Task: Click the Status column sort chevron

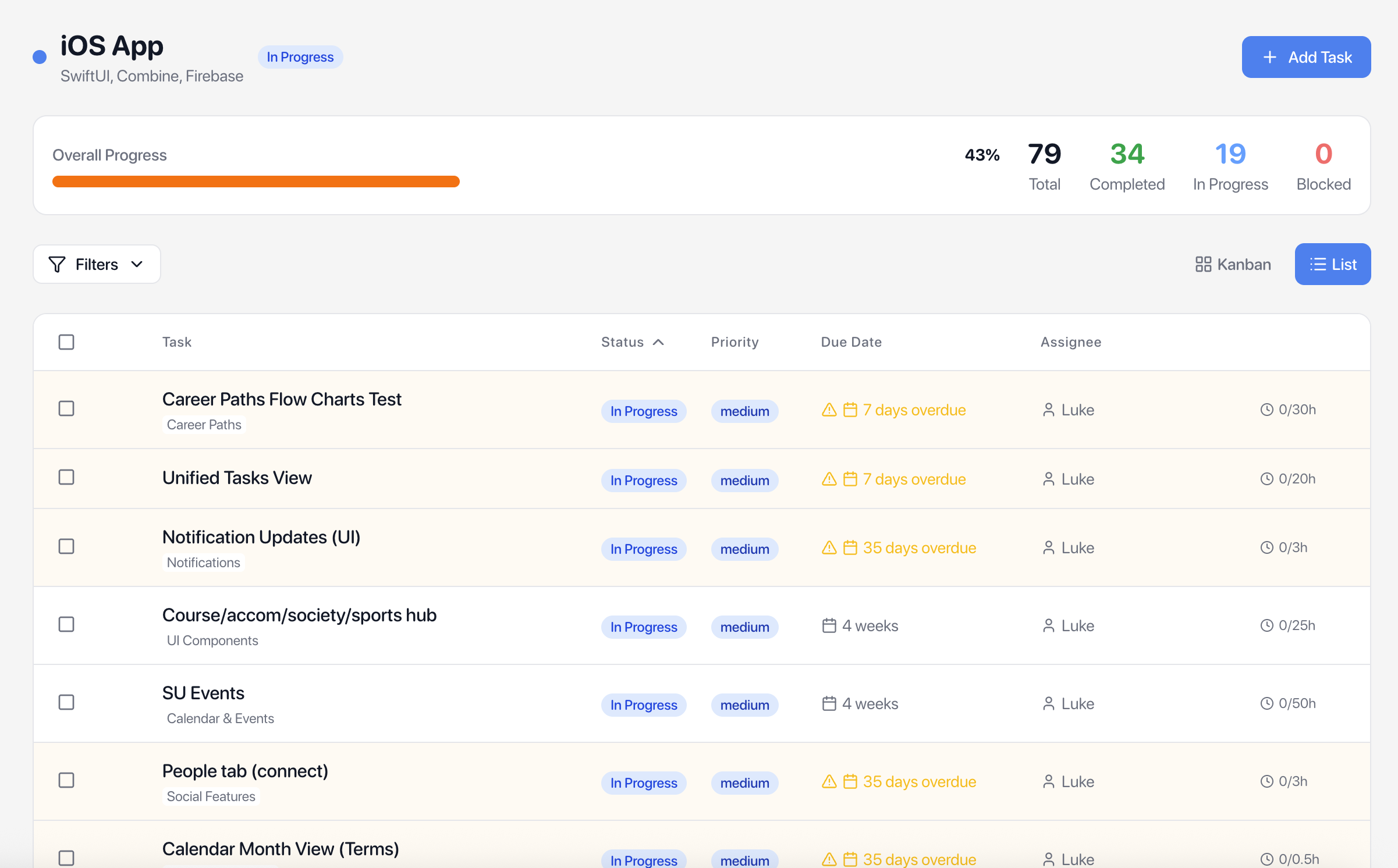Action: pos(659,342)
